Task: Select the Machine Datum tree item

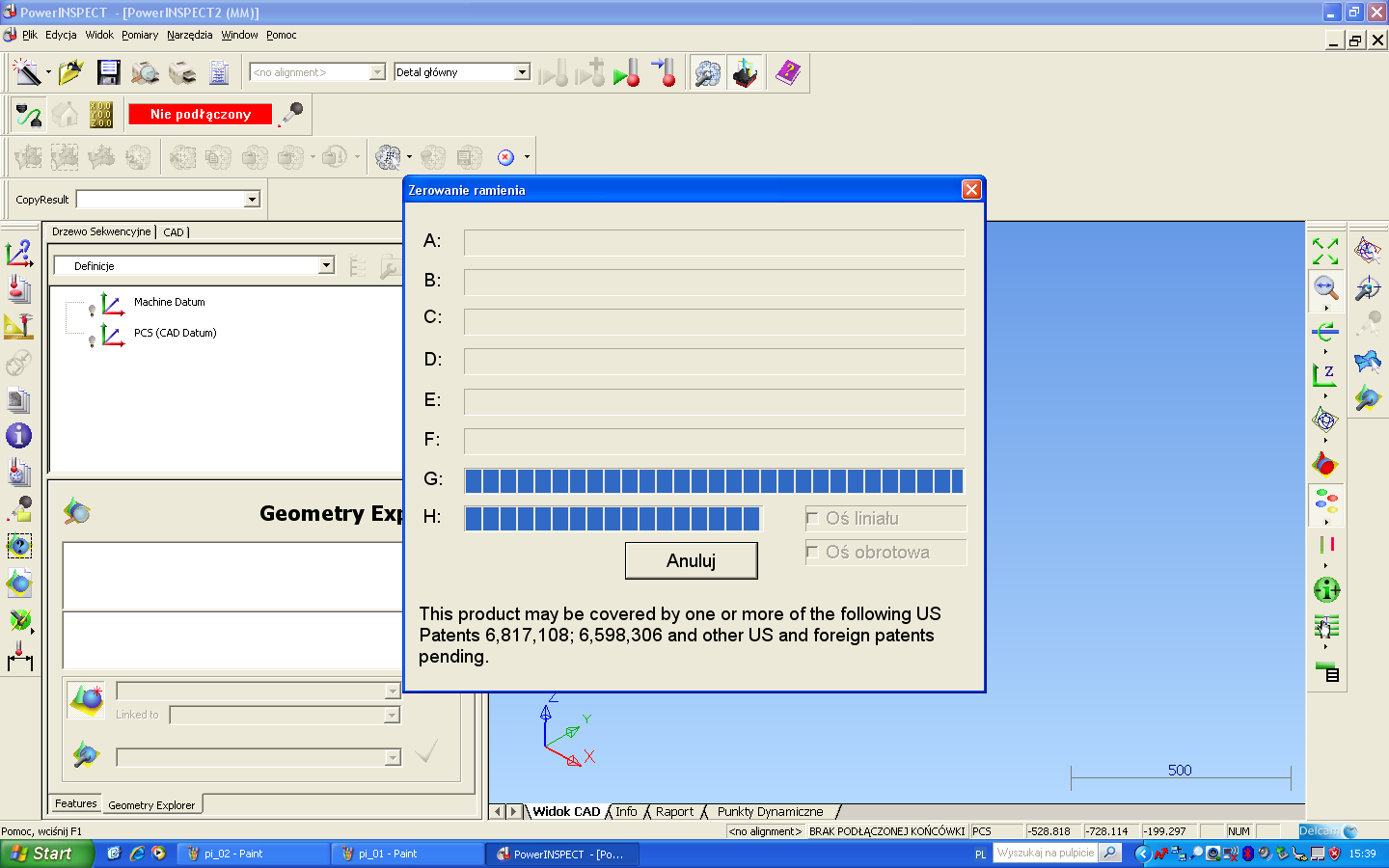Action: pyautogui.click(x=169, y=302)
